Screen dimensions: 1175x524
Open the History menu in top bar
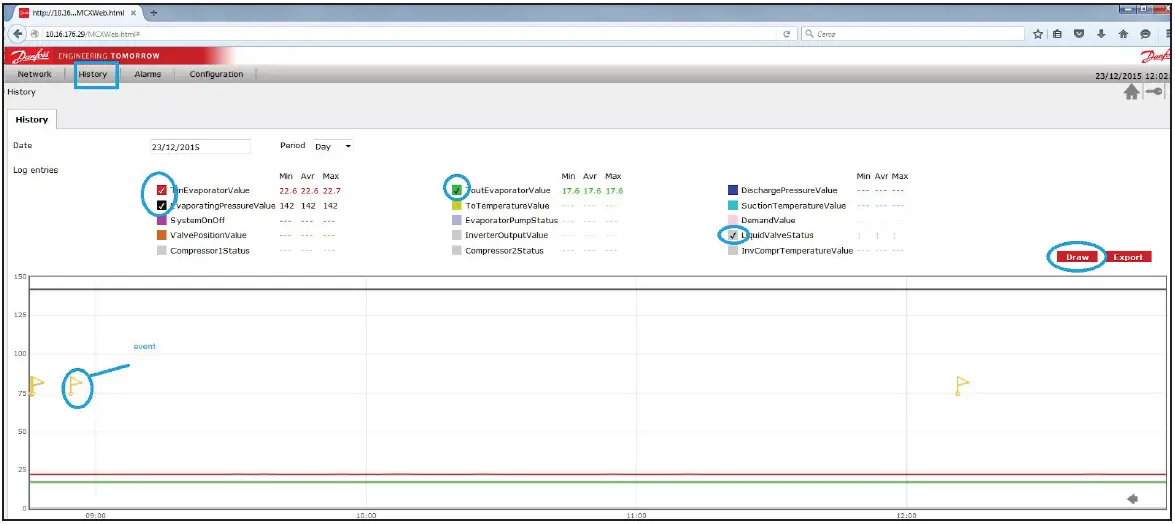tap(93, 74)
